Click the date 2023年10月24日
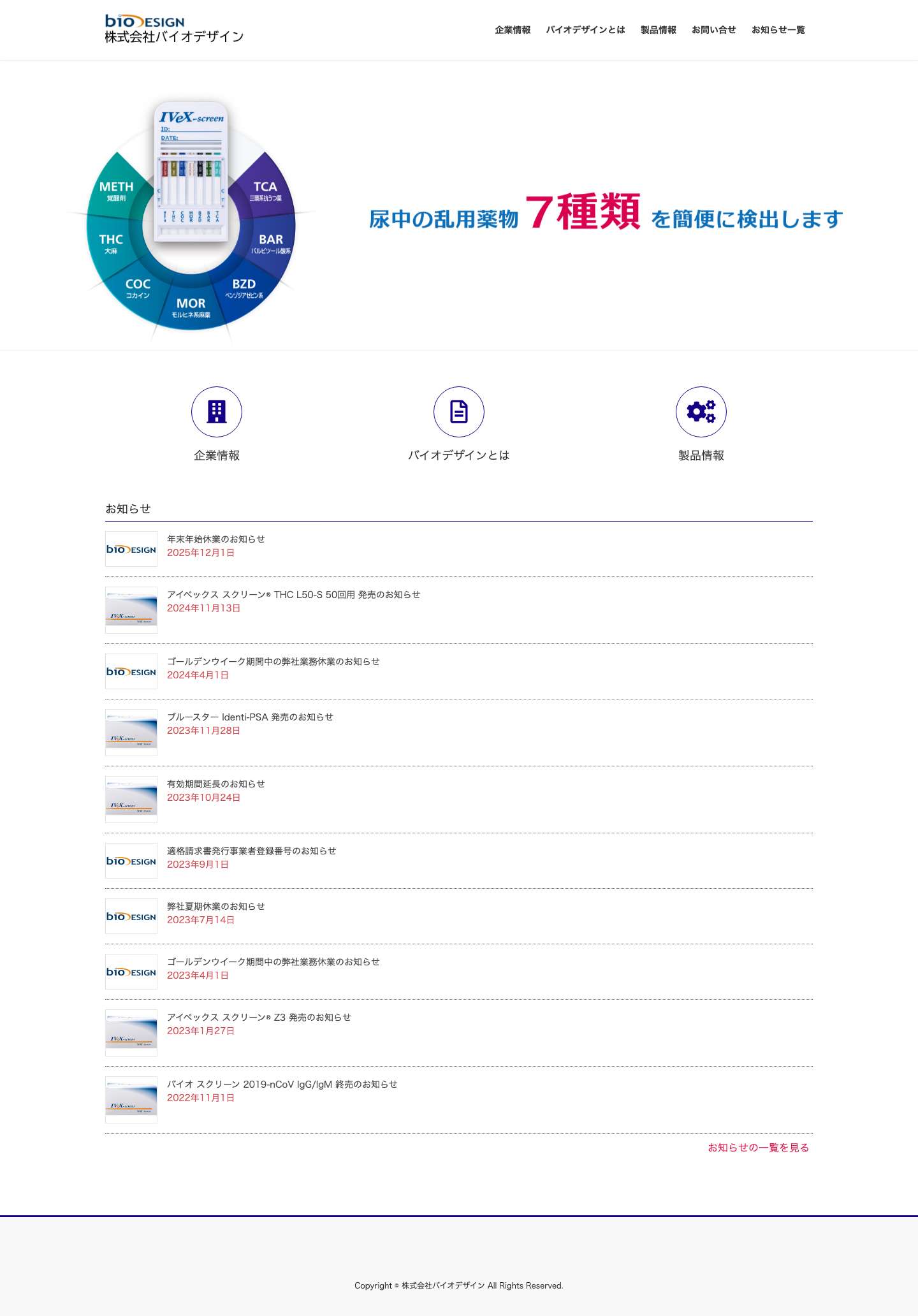The width and height of the screenshot is (918, 1316). [204, 798]
